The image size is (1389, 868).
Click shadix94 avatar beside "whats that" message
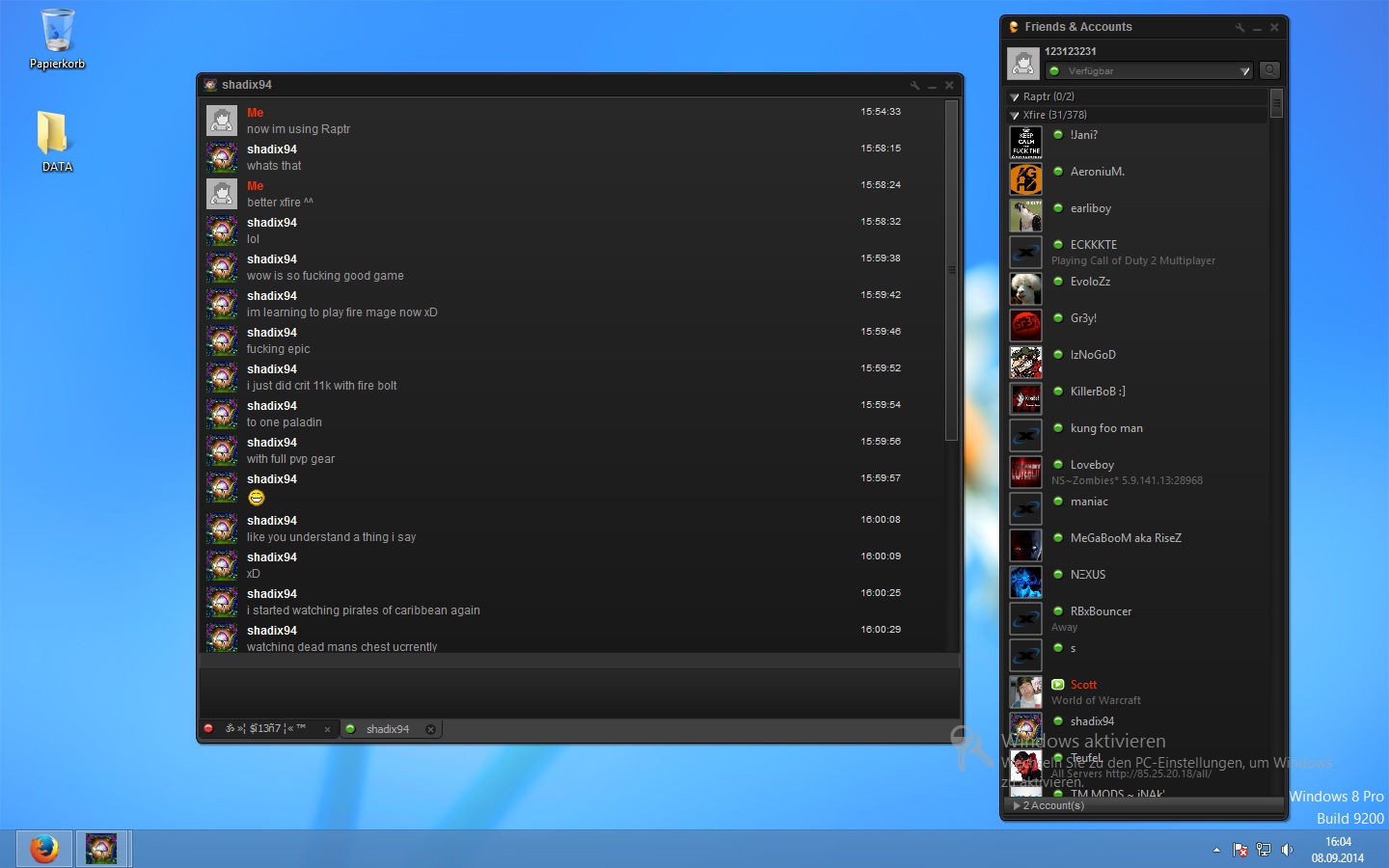click(x=222, y=157)
